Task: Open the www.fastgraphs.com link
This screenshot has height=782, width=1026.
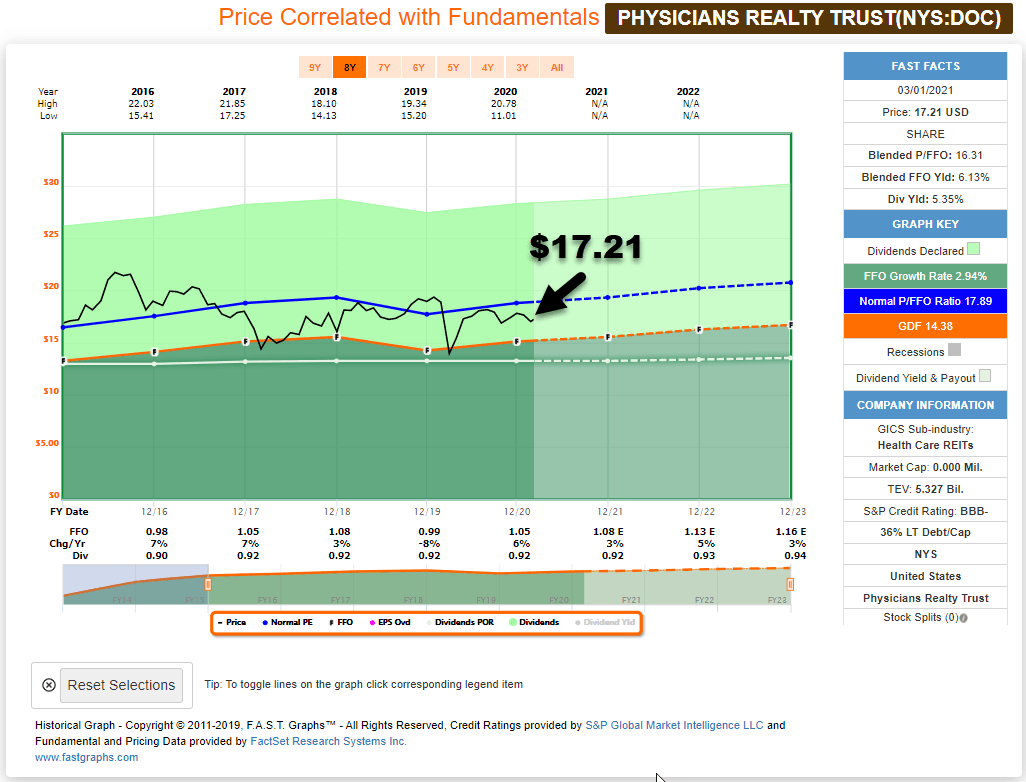Action: [86, 757]
